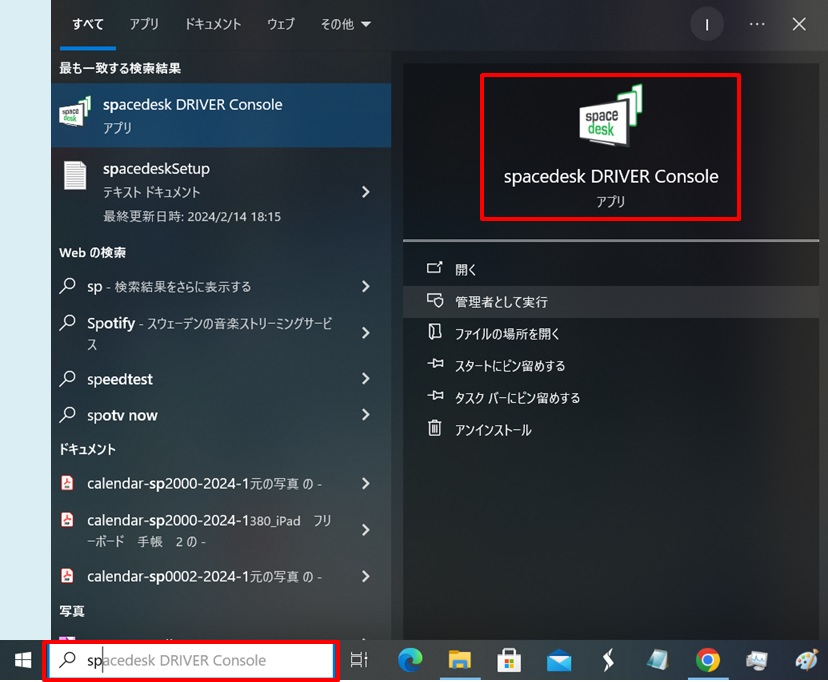This screenshot has height=682, width=828.
Task: Expand the 'sp' web search chevron
Action: click(365, 287)
